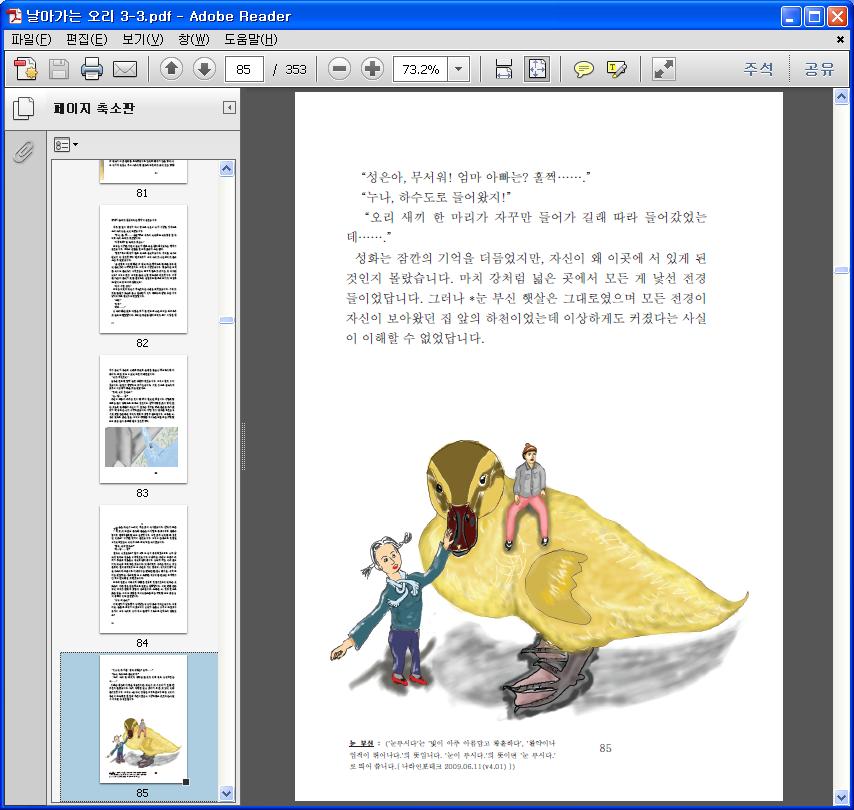Open the 공유 share pane
The height and width of the screenshot is (810, 854).
[819, 69]
